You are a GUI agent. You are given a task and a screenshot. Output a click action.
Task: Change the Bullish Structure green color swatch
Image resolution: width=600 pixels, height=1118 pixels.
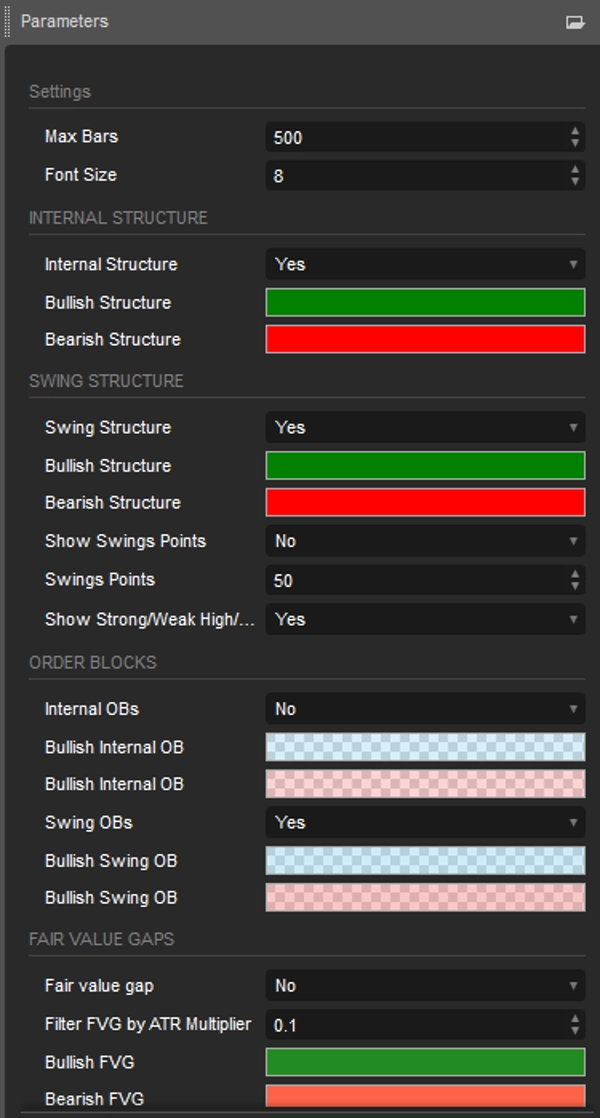[x=424, y=302]
